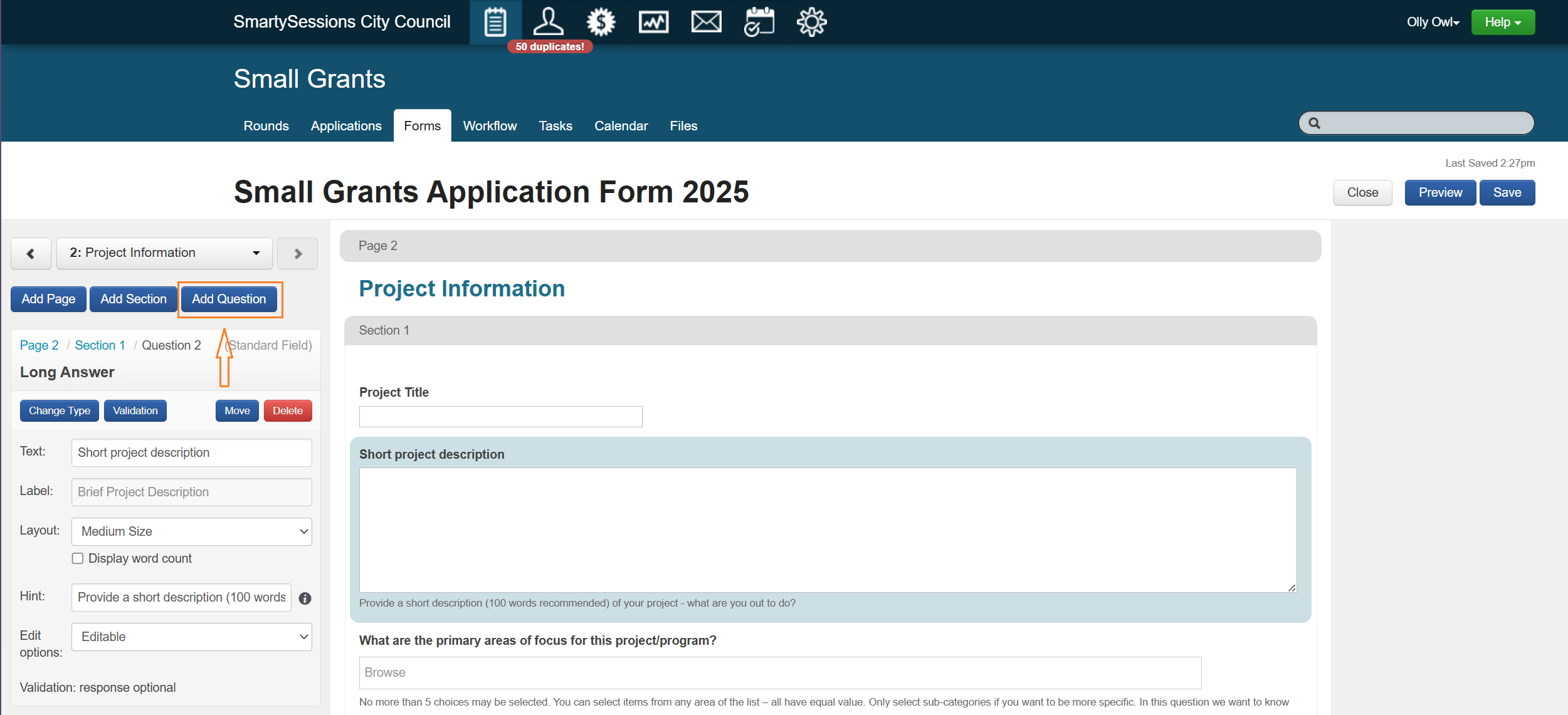Viewport: 1568px width, 715px height.
Task: Open the reports chart icon
Action: click(653, 23)
